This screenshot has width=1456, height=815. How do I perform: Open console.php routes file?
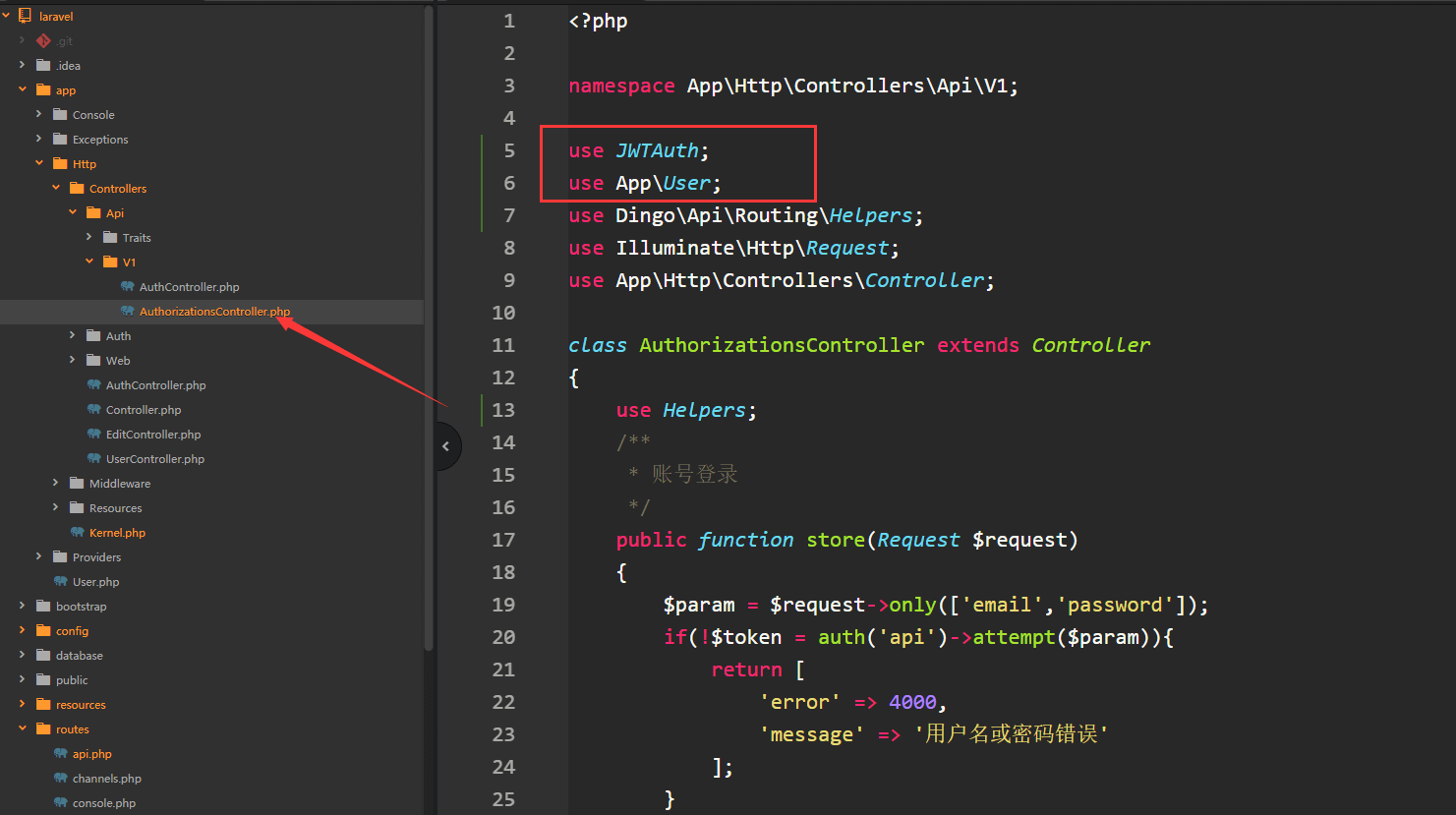point(103,803)
